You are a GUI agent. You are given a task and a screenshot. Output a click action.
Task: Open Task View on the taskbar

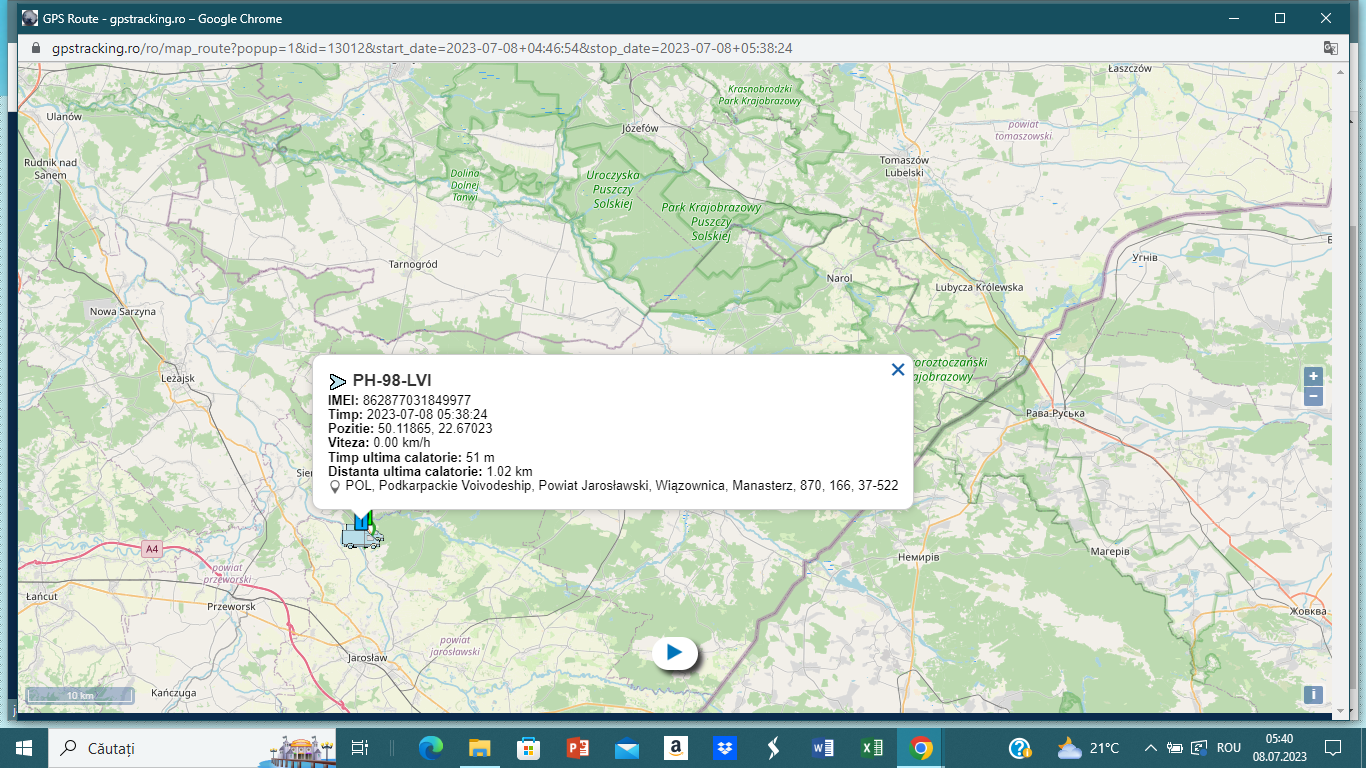(360, 748)
